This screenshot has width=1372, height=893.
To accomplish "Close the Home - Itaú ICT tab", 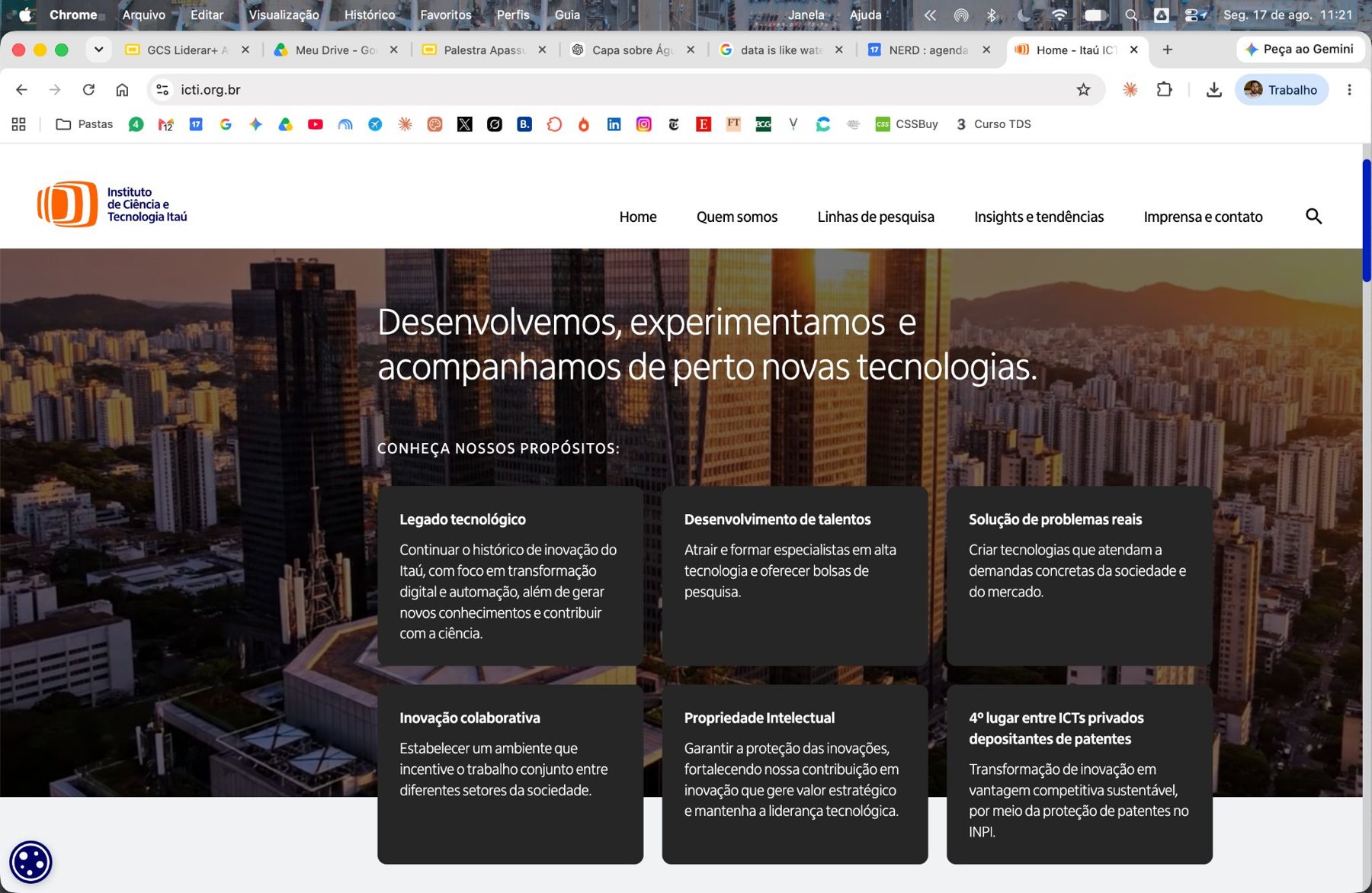I will 1133,50.
